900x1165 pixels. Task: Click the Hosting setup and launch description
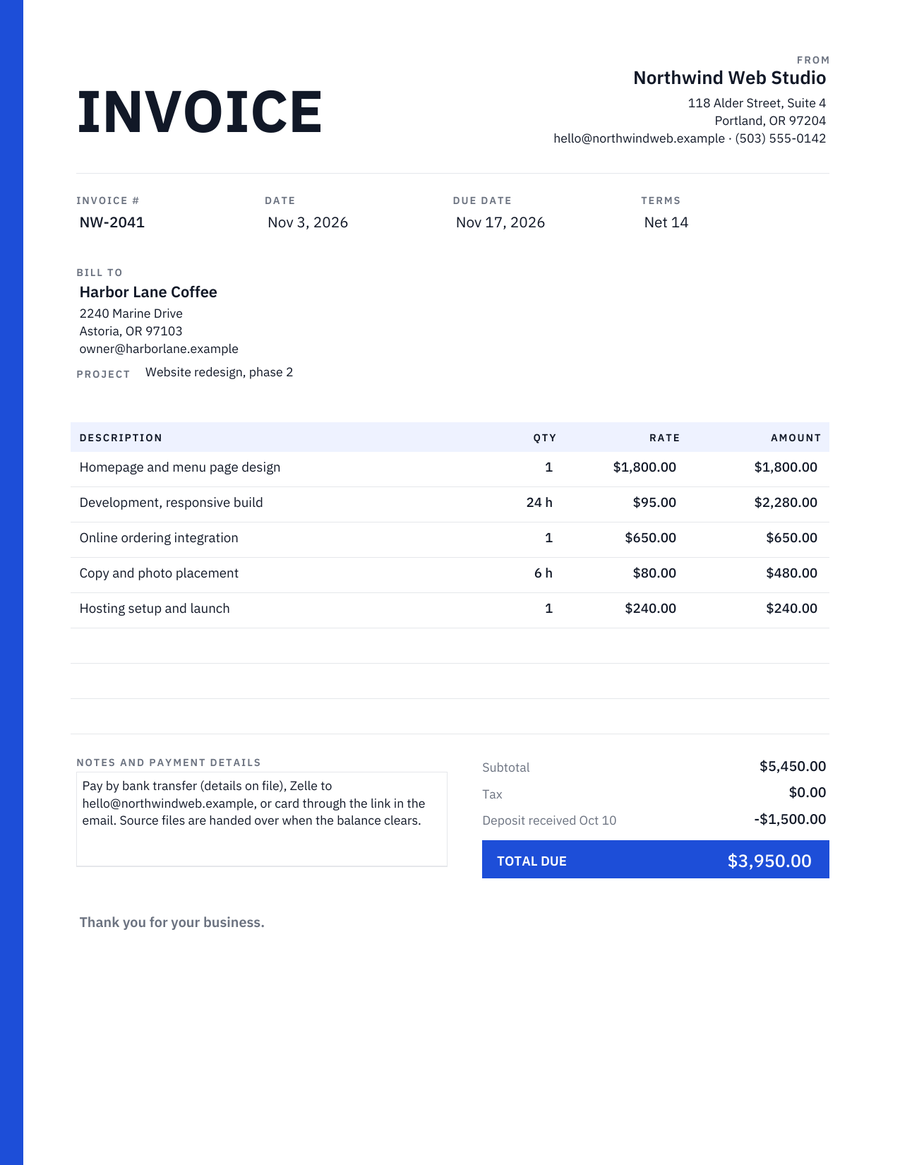point(155,609)
